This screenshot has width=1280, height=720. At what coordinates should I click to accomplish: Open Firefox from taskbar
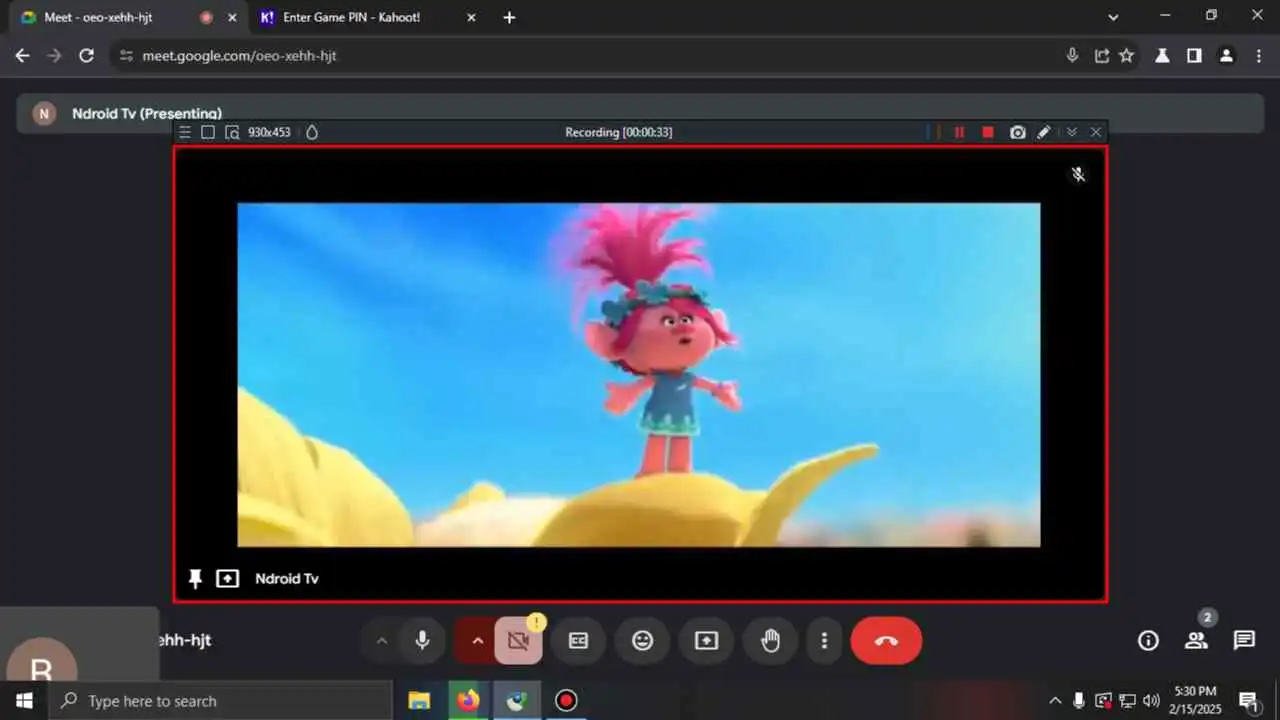(468, 701)
